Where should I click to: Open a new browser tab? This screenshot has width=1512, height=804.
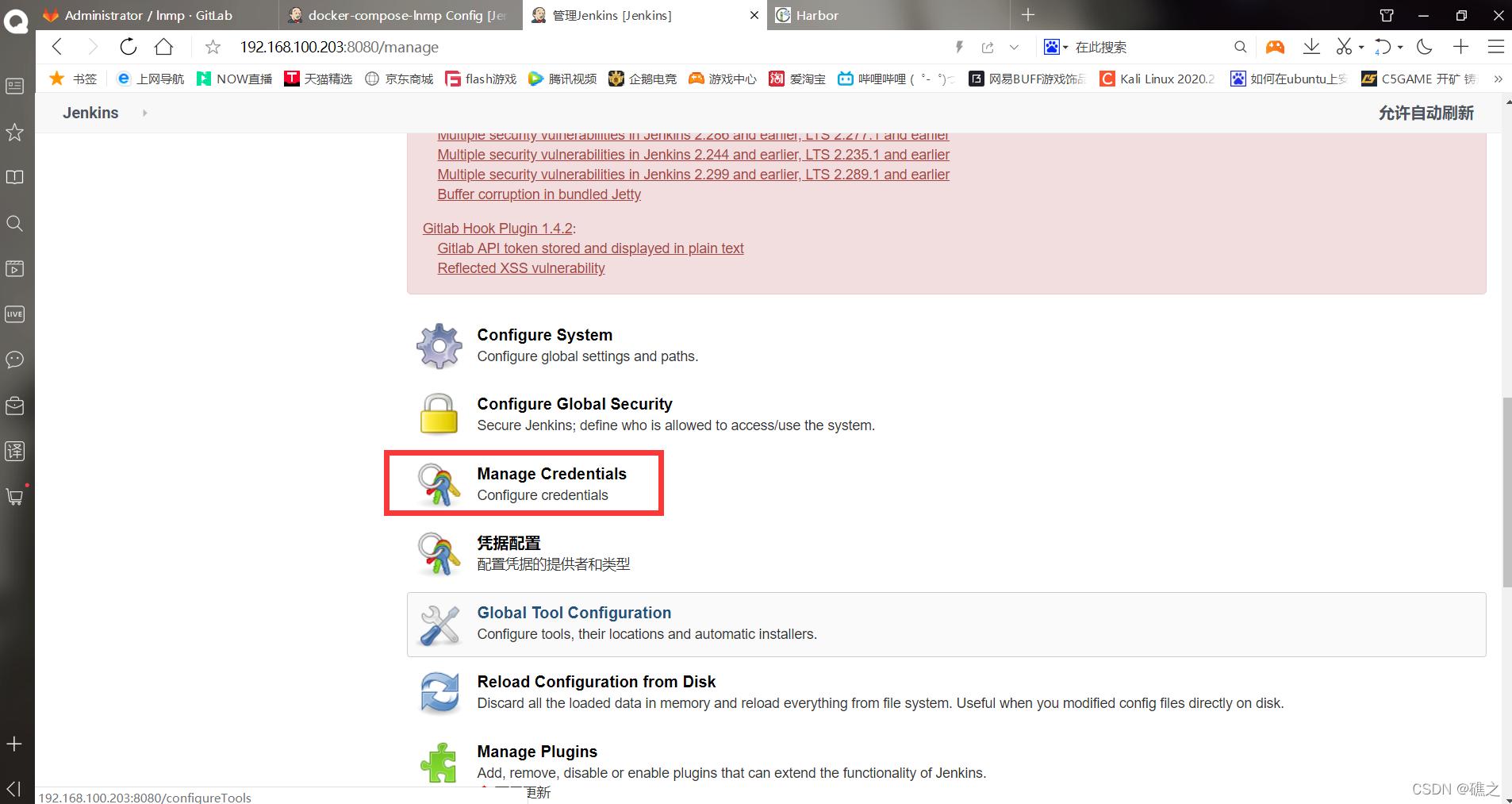click(x=1028, y=15)
